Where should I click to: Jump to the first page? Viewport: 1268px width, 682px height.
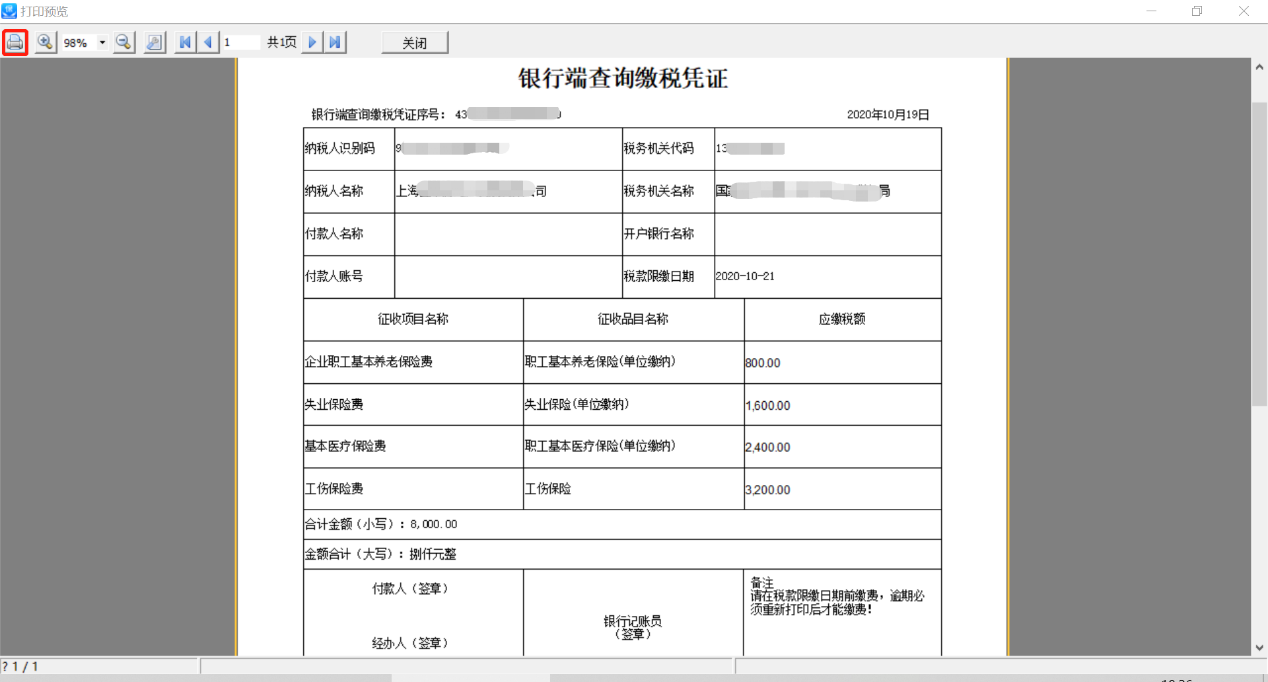[185, 42]
